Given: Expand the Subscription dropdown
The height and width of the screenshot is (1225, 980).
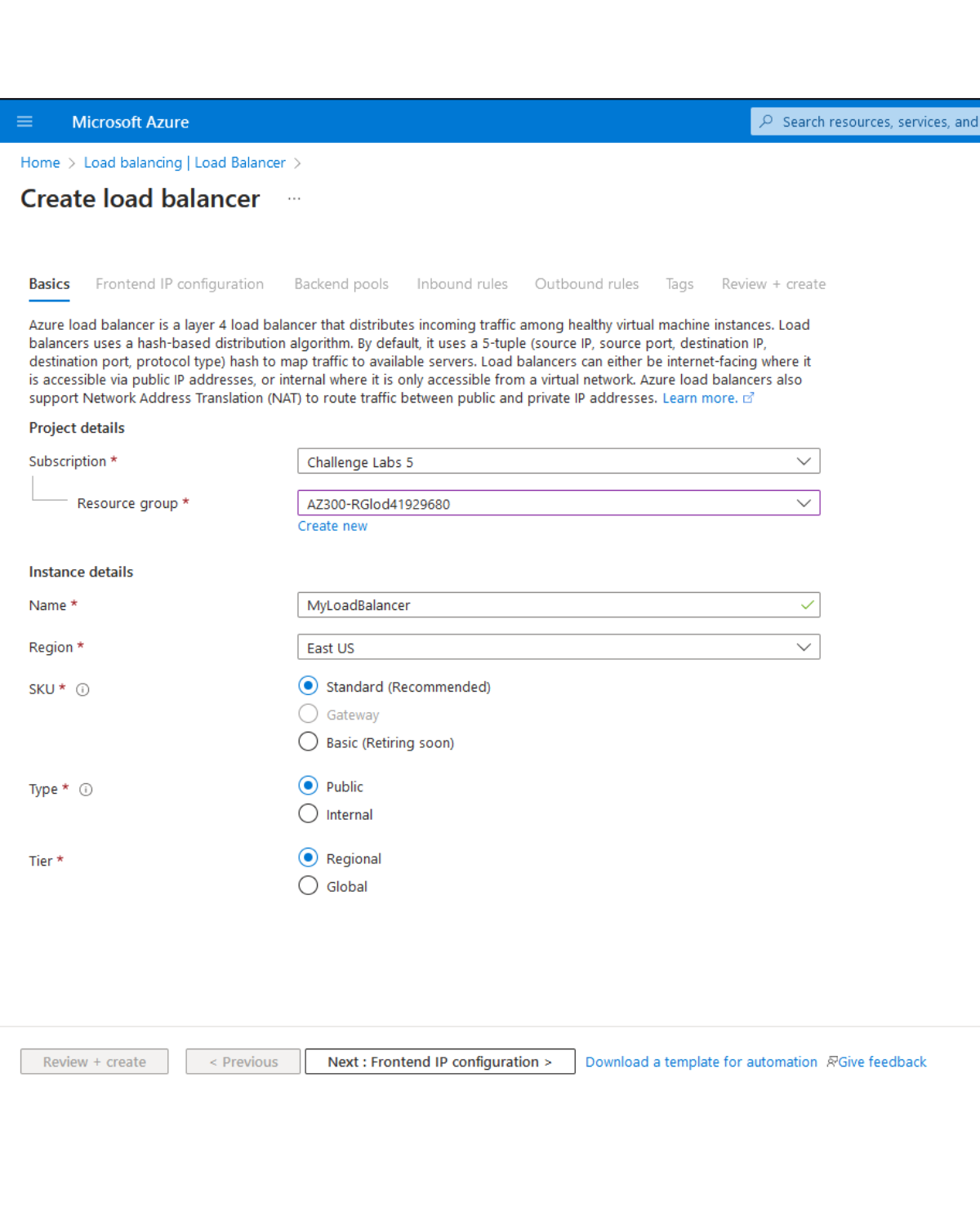Looking at the screenshot, I should tap(559, 461).
